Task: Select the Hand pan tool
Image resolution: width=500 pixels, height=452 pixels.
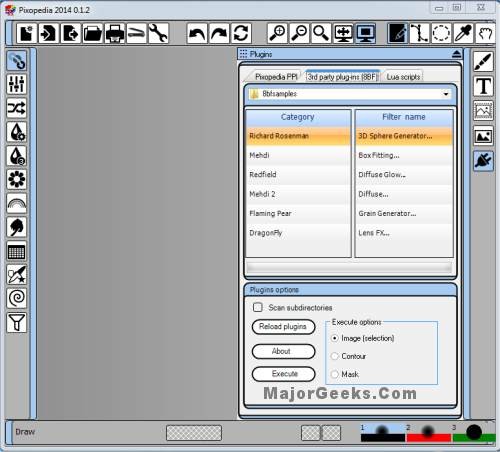Action: pos(485,33)
